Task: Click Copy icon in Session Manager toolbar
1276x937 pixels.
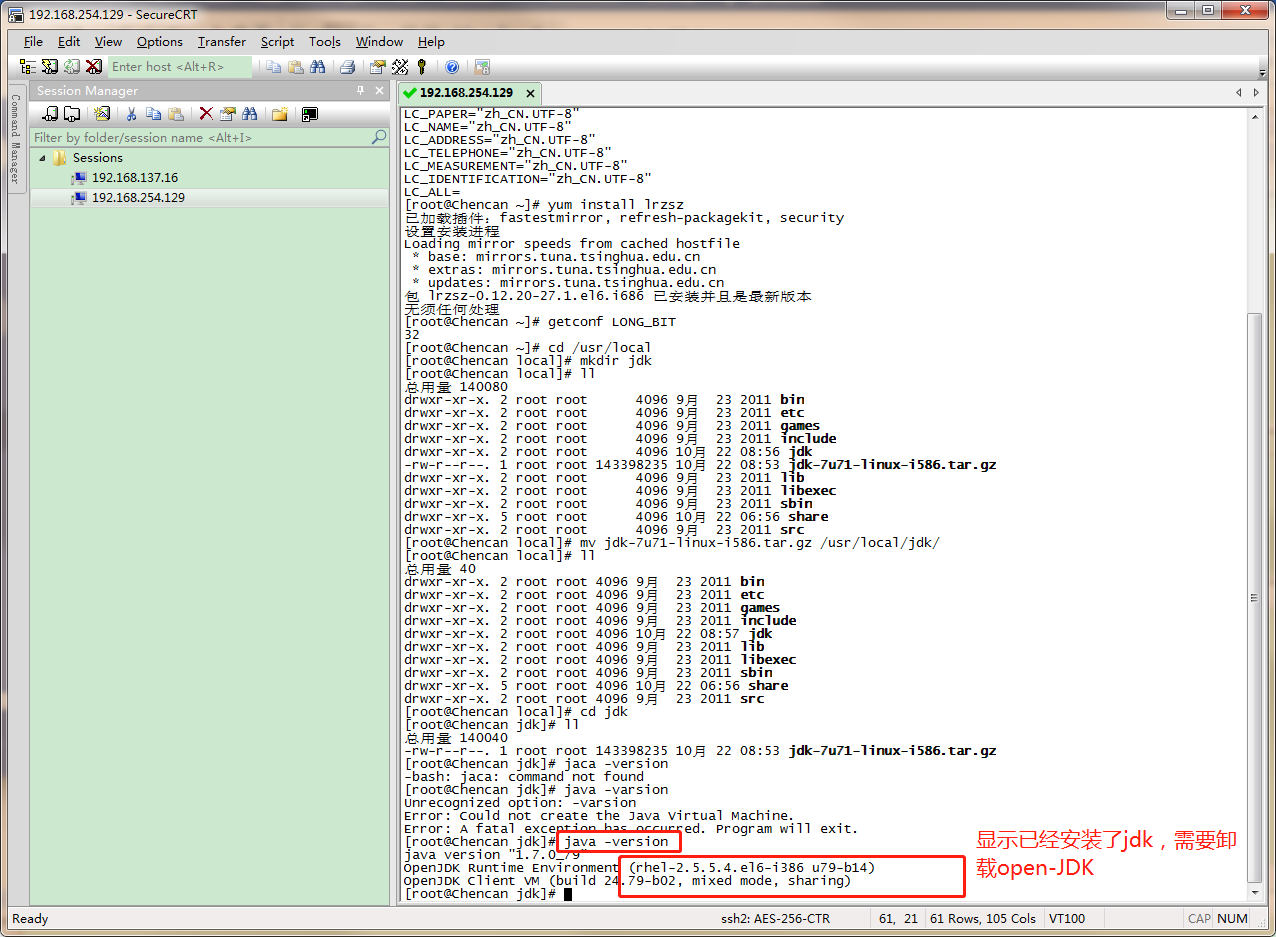Action: 153,114
